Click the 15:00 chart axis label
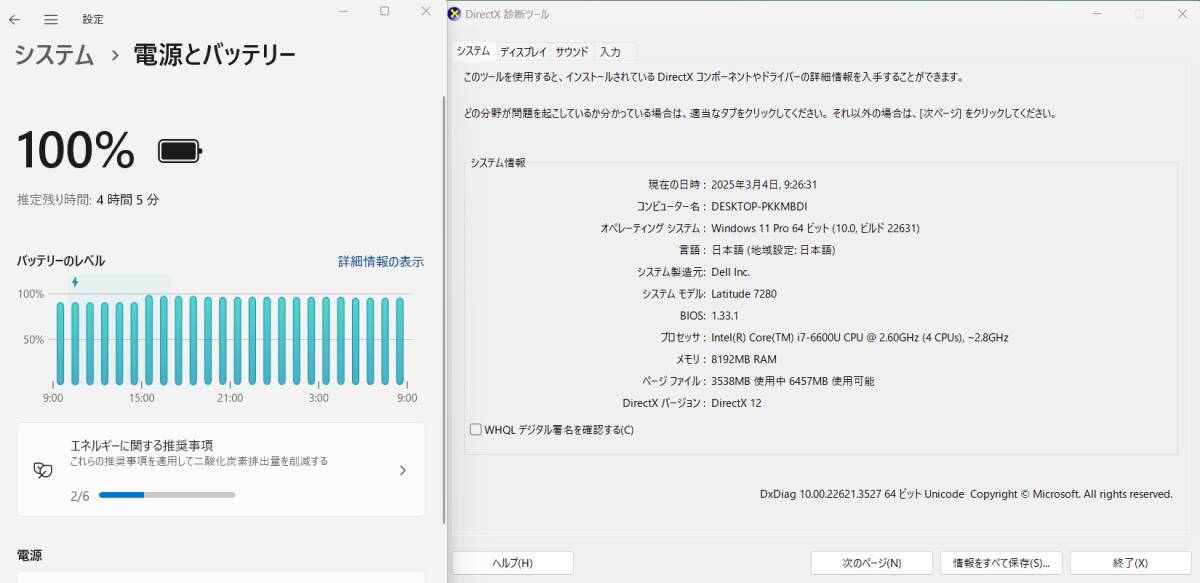This screenshot has height=583, width=1200. tap(141, 397)
